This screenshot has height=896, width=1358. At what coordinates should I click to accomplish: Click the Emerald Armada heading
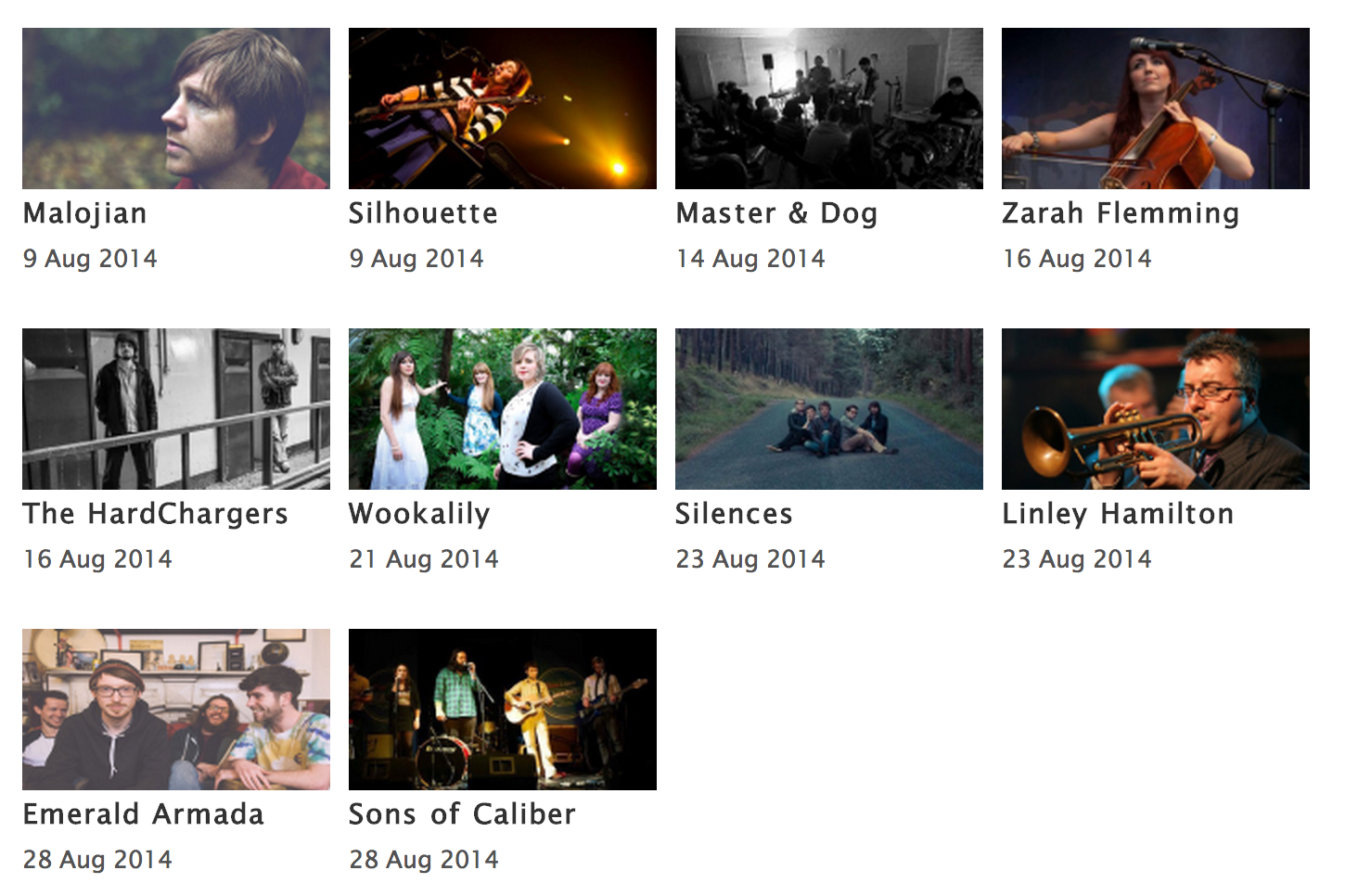(144, 814)
